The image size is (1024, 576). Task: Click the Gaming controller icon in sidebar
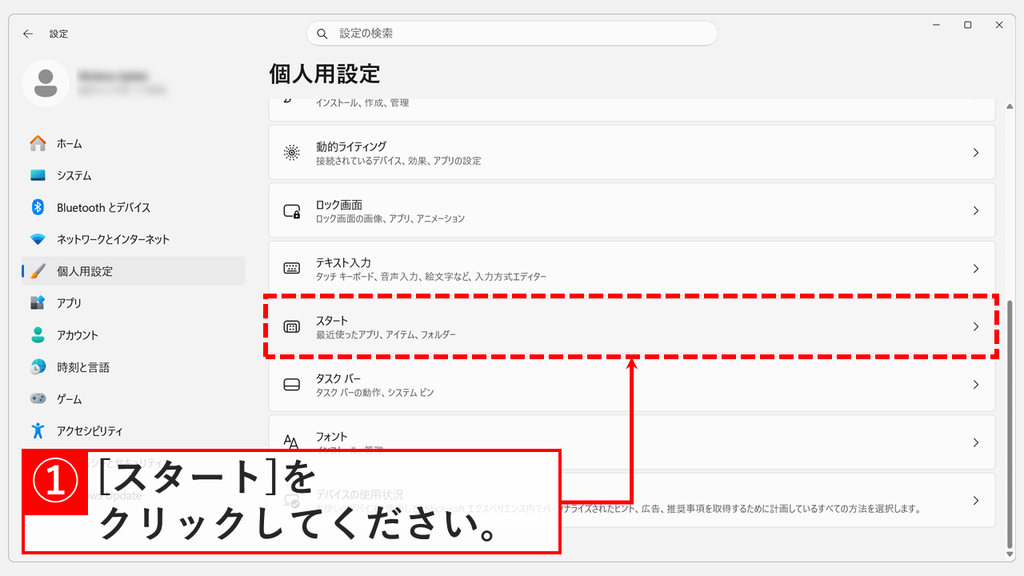38,398
